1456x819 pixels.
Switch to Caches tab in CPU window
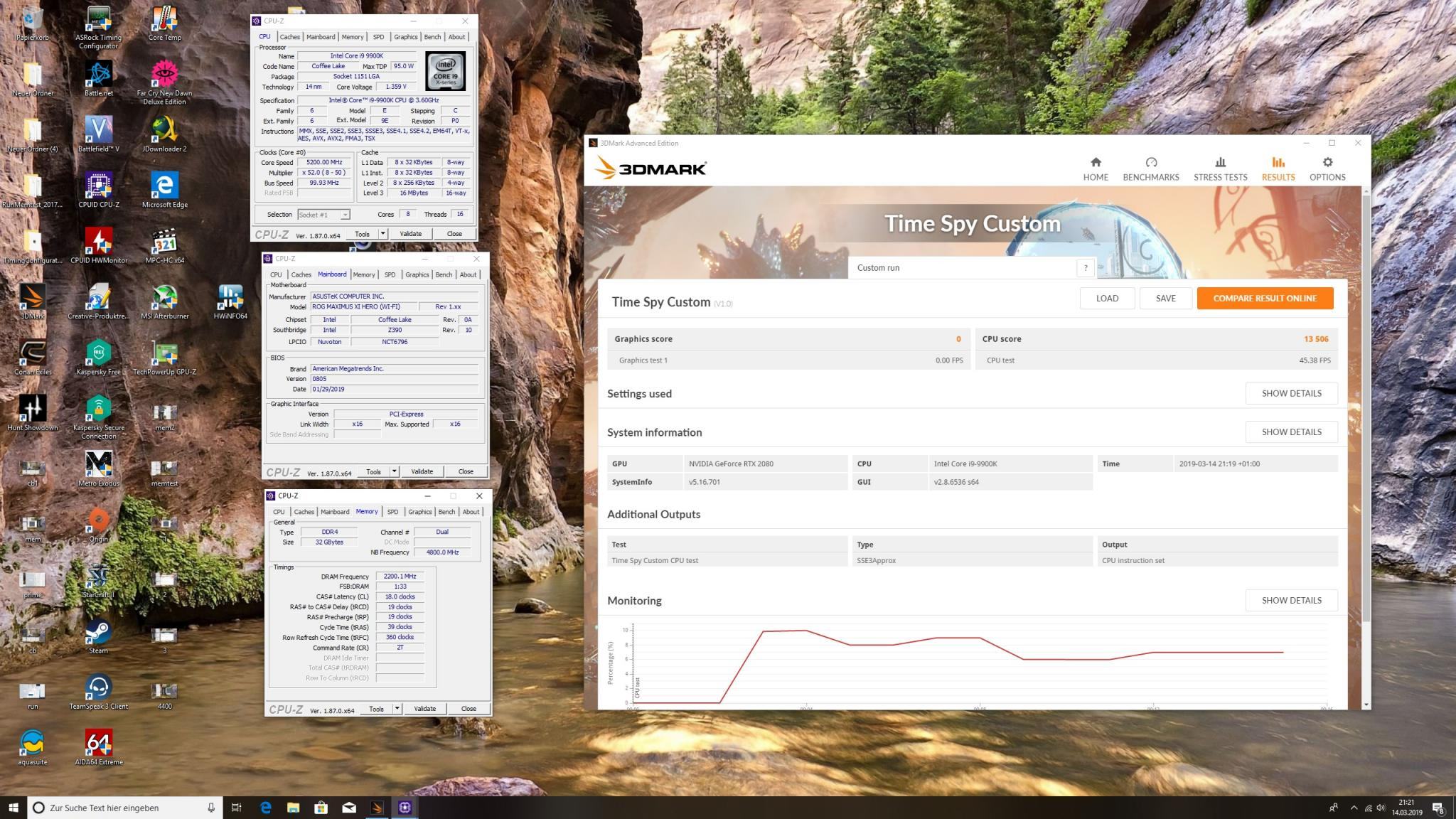289,37
